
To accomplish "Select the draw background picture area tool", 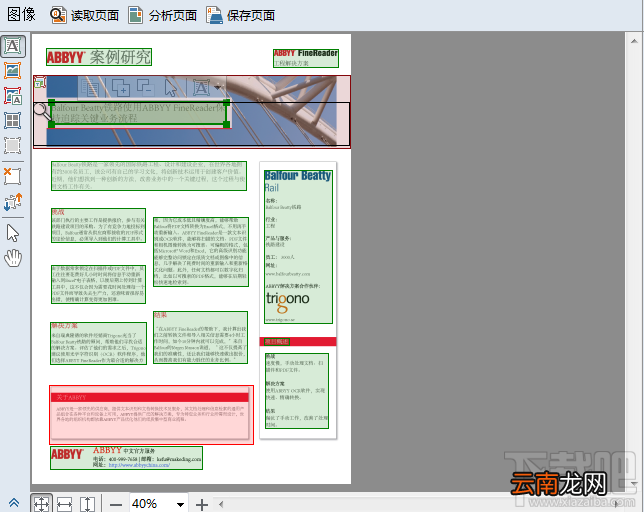I will pos(13,96).
